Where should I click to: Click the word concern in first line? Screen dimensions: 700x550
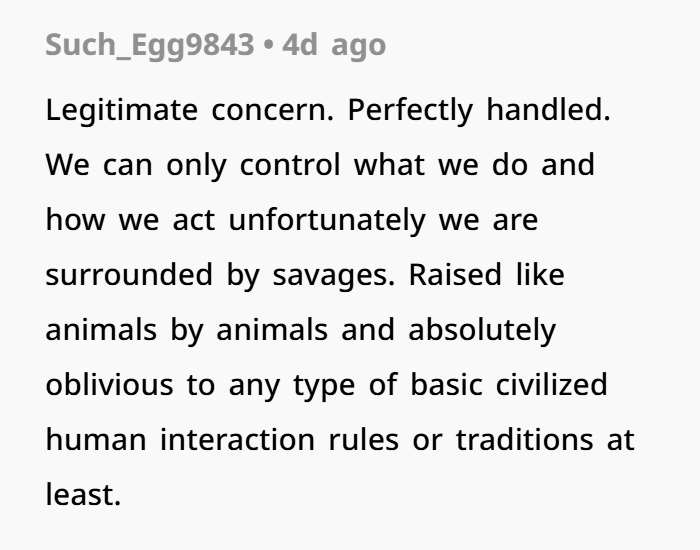coord(272,111)
